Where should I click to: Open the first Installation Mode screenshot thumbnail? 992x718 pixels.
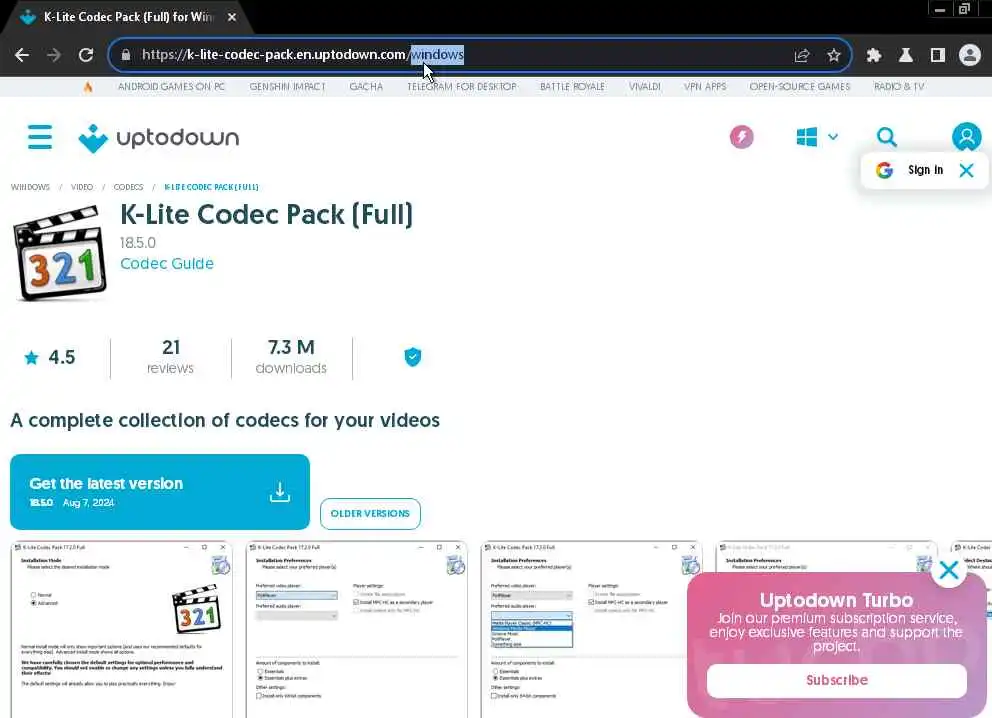pyautogui.click(x=121, y=629)
